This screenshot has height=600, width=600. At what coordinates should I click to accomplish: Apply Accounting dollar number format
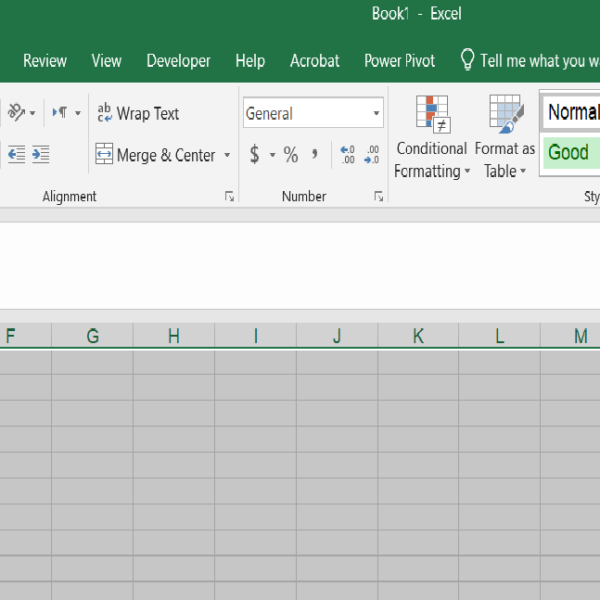click(254, 154)
